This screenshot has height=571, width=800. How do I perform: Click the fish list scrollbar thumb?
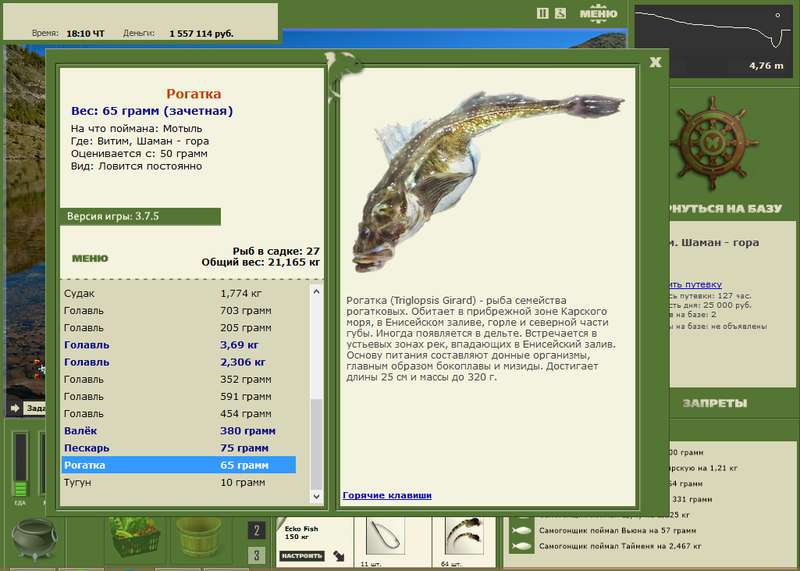(x=316, y=444)
